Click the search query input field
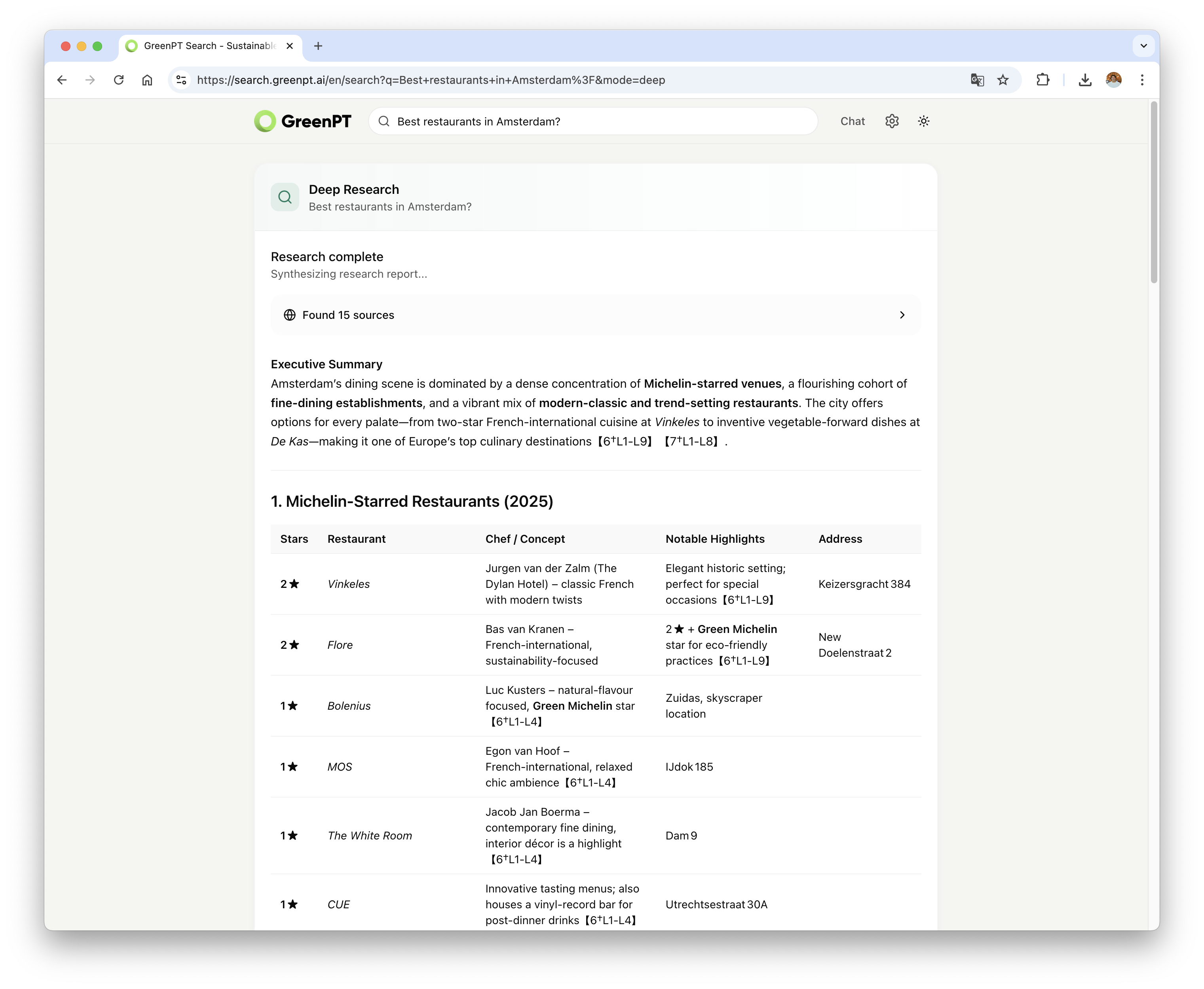The width and height of the screenshot is (1204, 989). click(x=593, y=121)
